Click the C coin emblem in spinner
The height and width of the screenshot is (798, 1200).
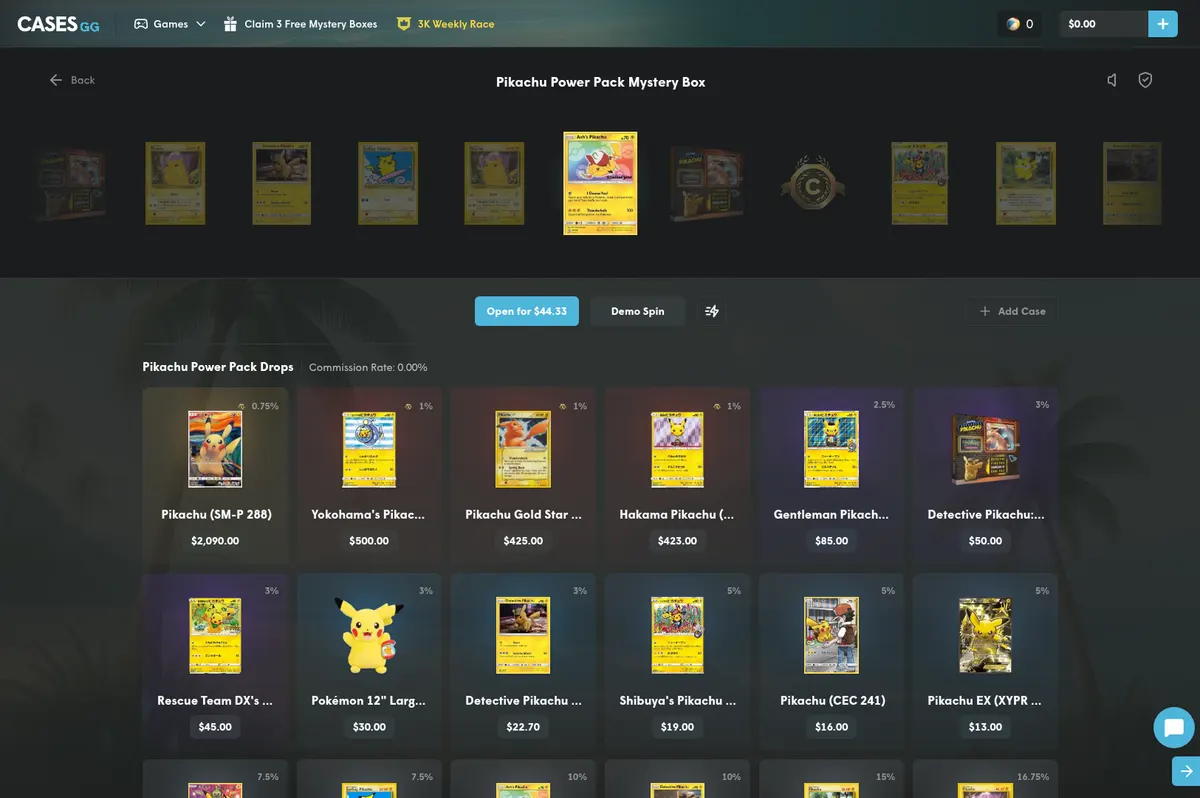tap(812, 183)
